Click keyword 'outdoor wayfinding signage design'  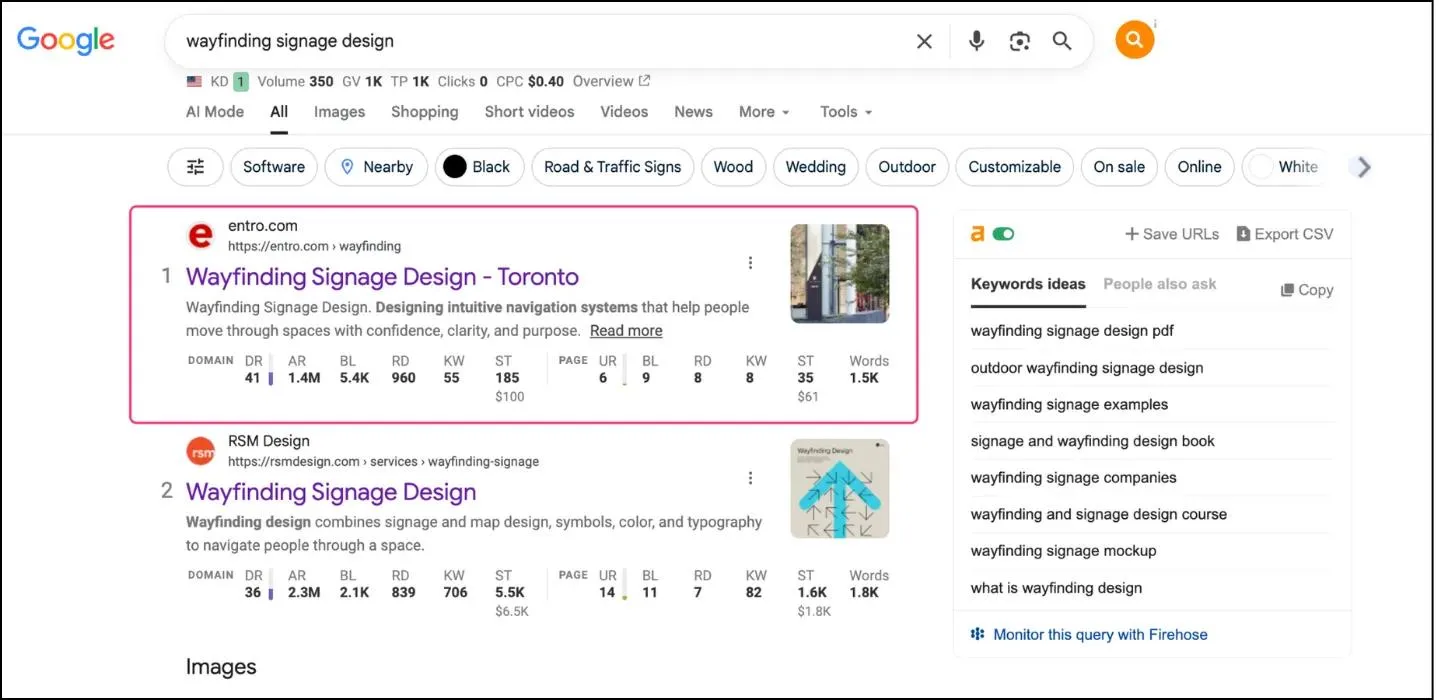(x=1087, y=368)
